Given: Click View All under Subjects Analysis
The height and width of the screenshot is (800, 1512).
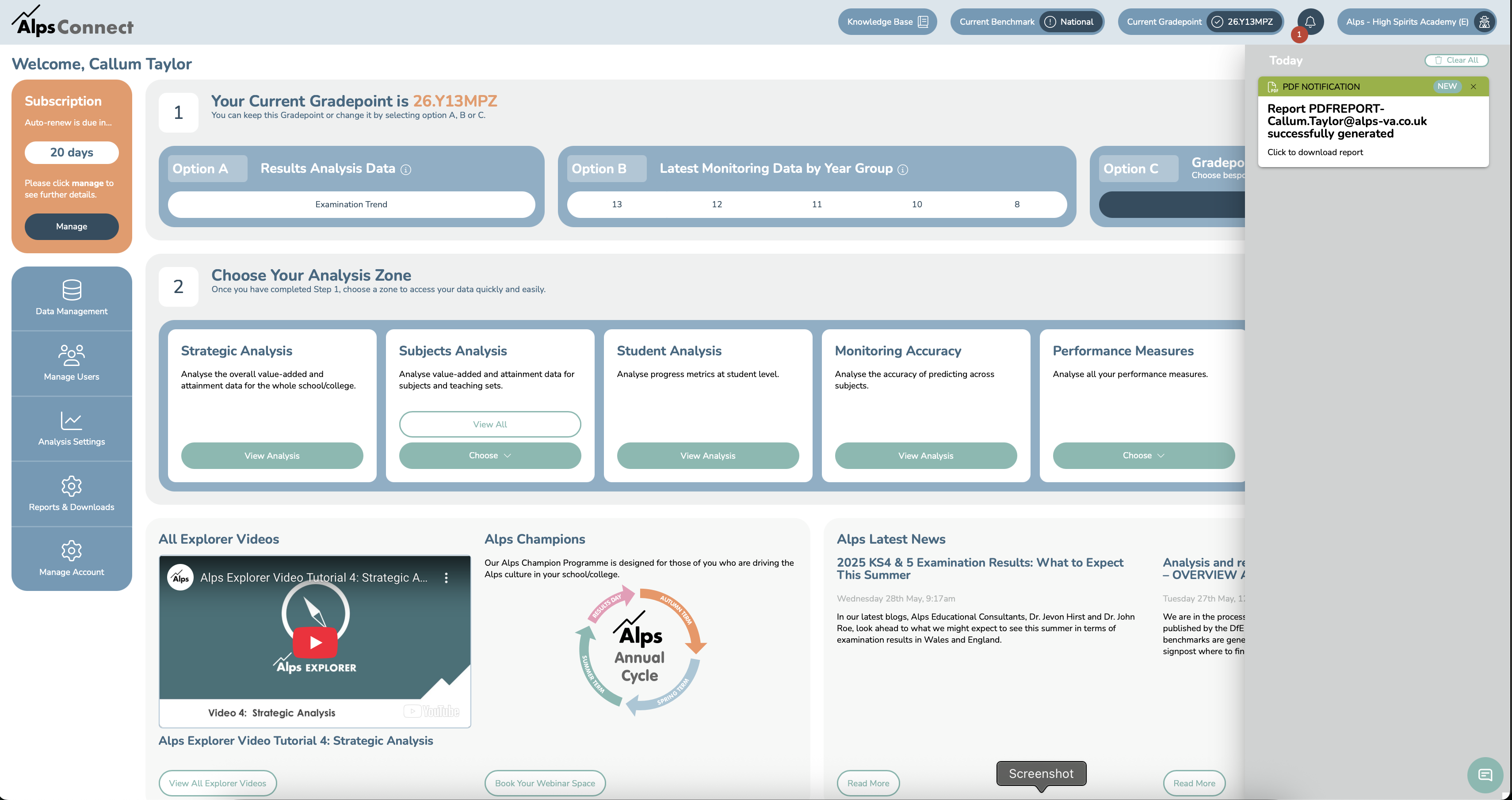Looking at the screenshot, I should [489, 424].
